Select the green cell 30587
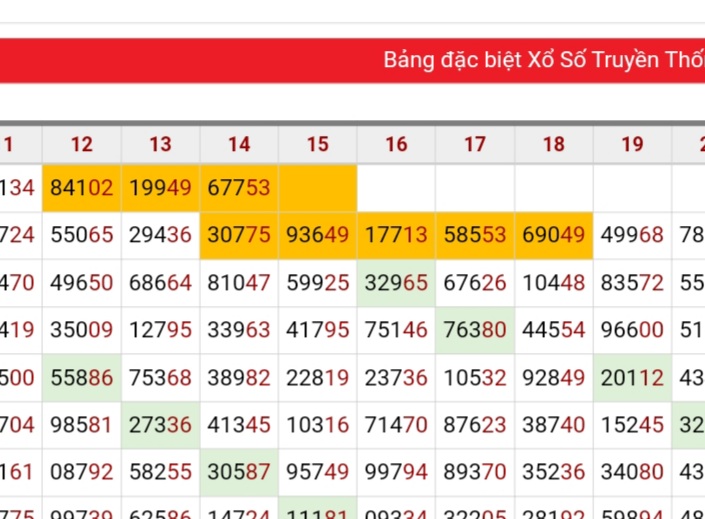This screenshot has width=705, height=519. tap(239, 473)
